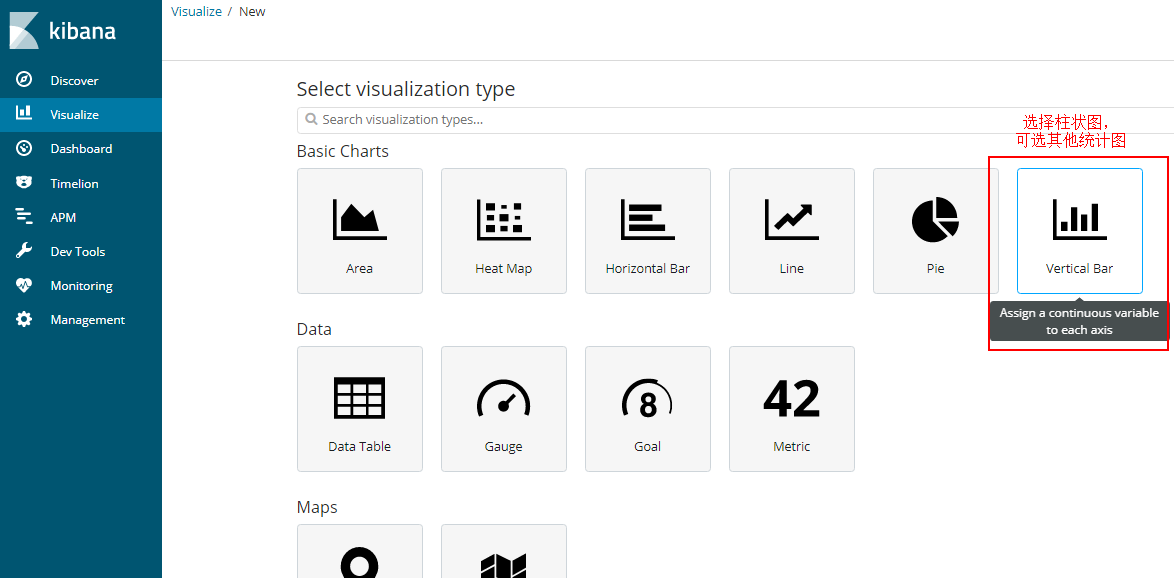1174x578 pixels.
Task: Click the Kibana logo
Action: (24, 31)
